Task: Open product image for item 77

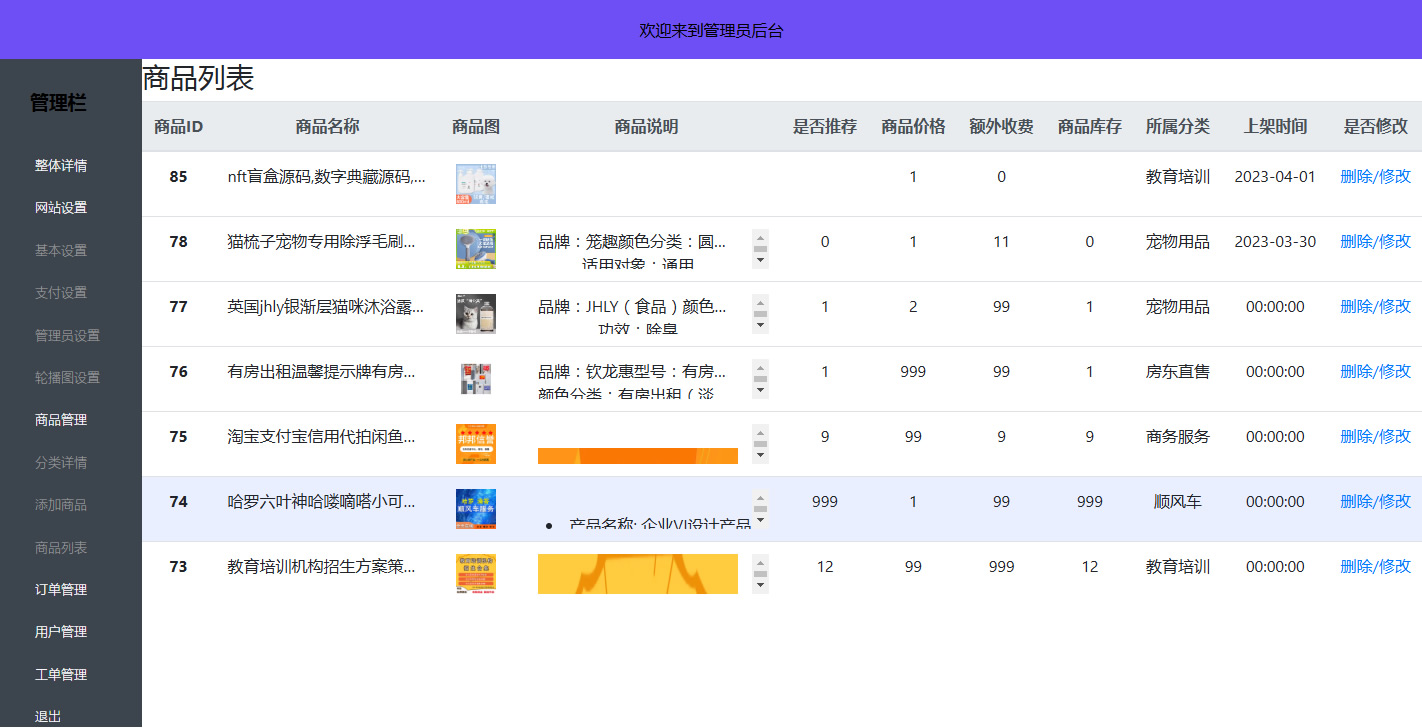Action: coord(475,314)
